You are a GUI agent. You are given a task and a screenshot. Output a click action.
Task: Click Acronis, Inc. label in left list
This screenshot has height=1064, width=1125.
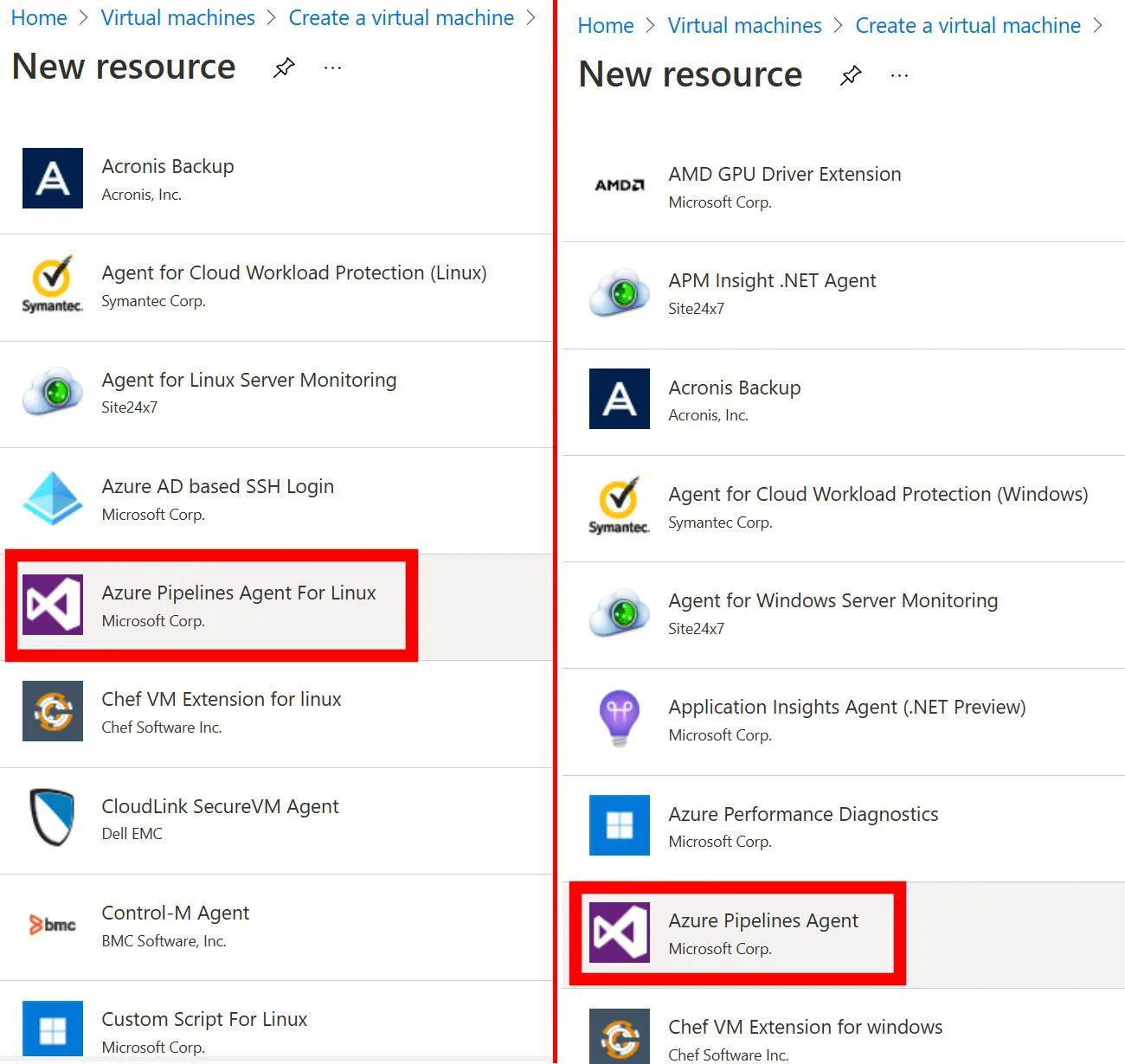coord(141,195)
